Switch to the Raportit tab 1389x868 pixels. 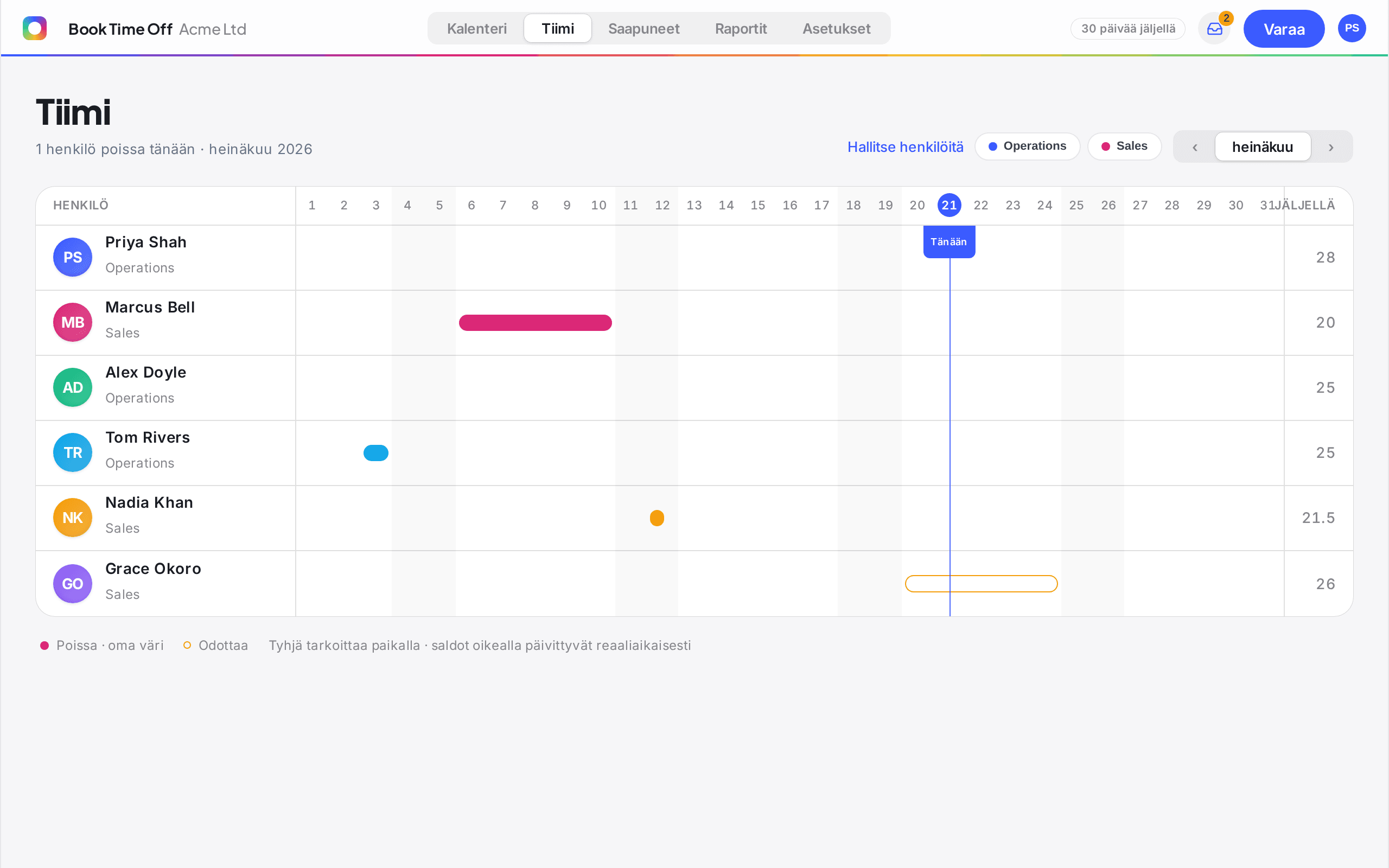click(741, 29)
